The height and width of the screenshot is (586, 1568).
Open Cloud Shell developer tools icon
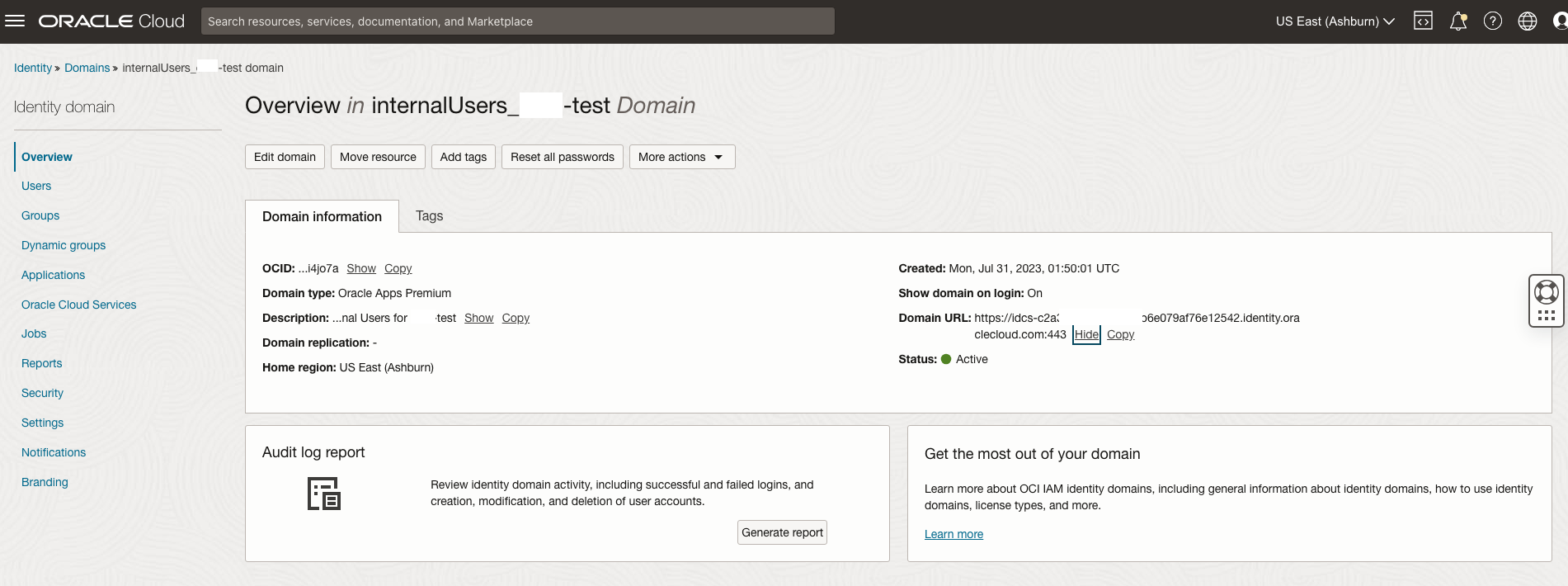coord(1423,21)
